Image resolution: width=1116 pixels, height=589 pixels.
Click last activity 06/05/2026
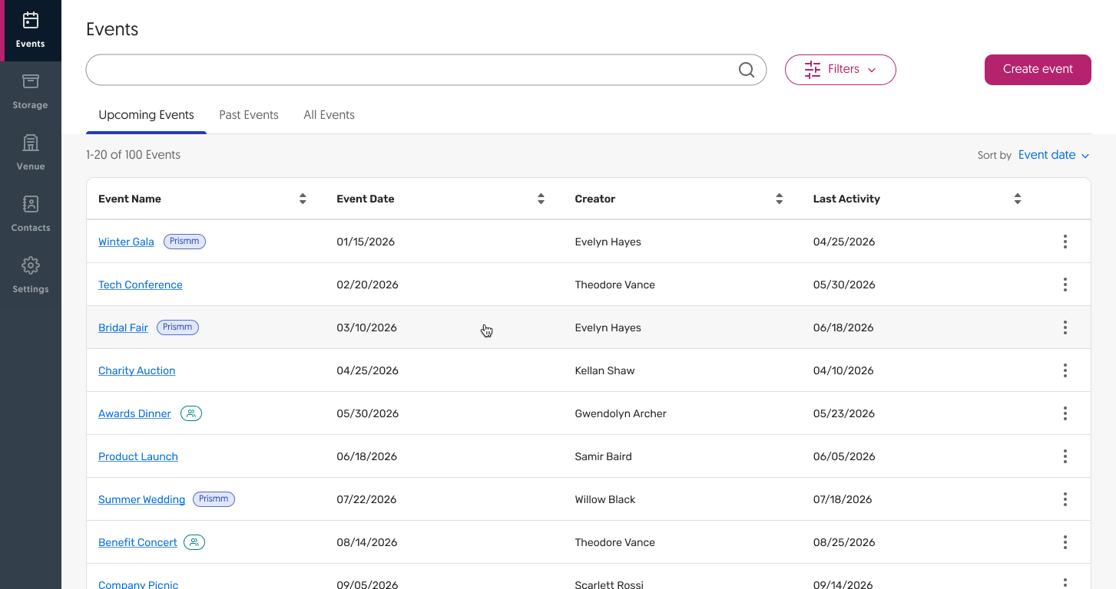click(844, 457)
